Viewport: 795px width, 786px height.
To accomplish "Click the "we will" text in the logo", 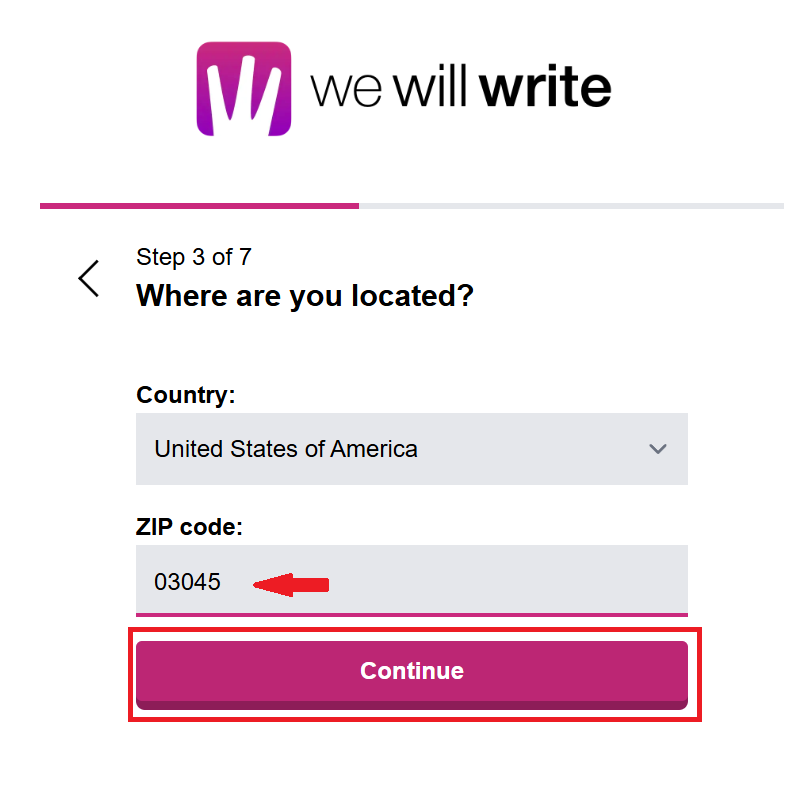I will click(x=391, y=88).
